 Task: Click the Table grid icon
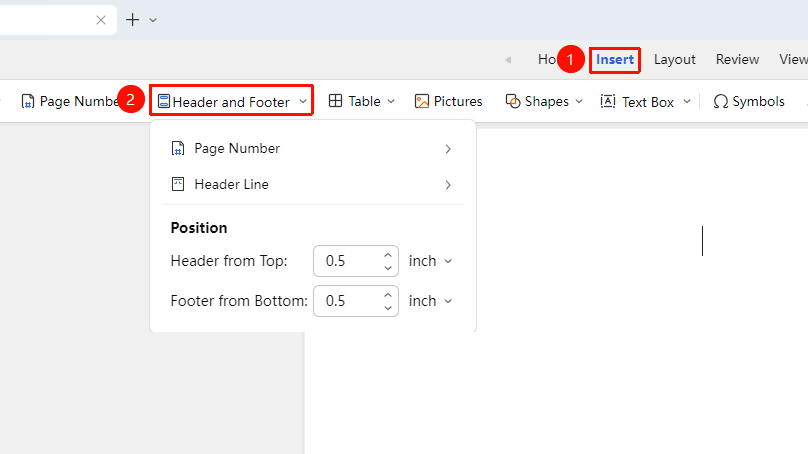[x=335, y=101]
